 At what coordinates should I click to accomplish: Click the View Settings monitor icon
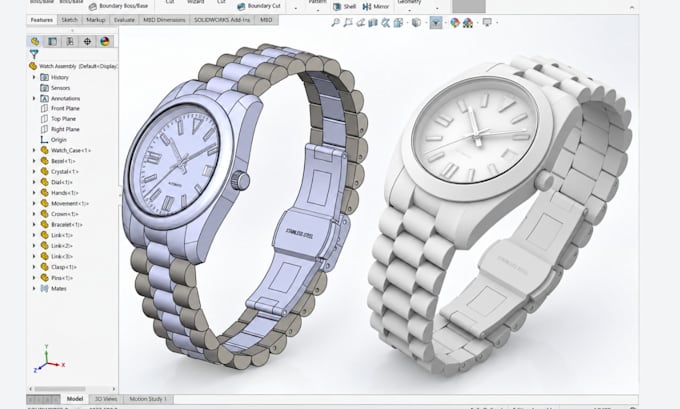coord(487,23)
